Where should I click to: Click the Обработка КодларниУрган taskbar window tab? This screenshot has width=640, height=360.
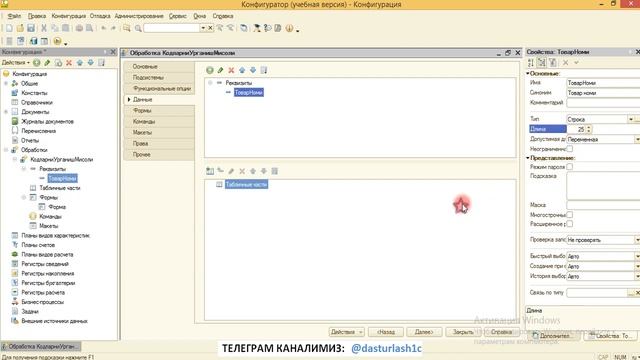coord(40,347)
